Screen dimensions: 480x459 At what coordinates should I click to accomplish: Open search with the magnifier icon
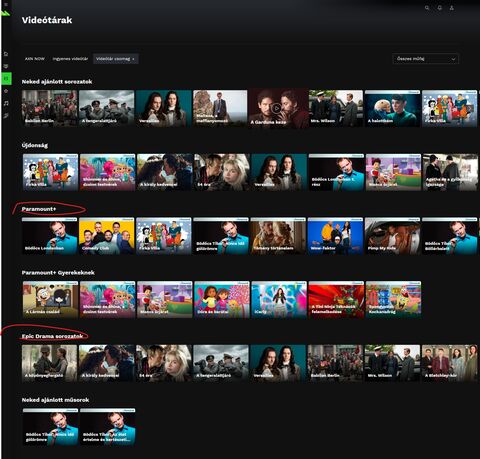click(427, 8)
